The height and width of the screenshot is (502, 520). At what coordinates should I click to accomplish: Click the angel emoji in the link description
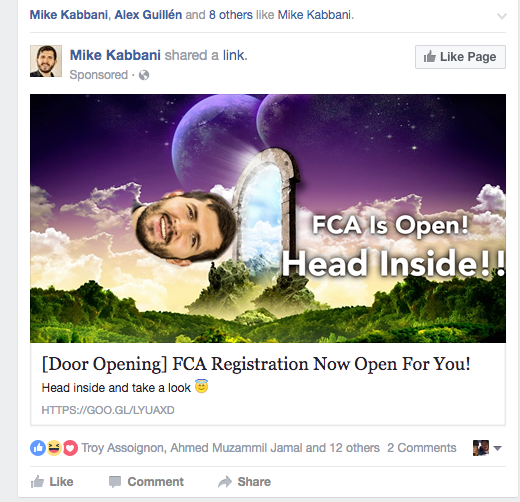pos(201,386)
